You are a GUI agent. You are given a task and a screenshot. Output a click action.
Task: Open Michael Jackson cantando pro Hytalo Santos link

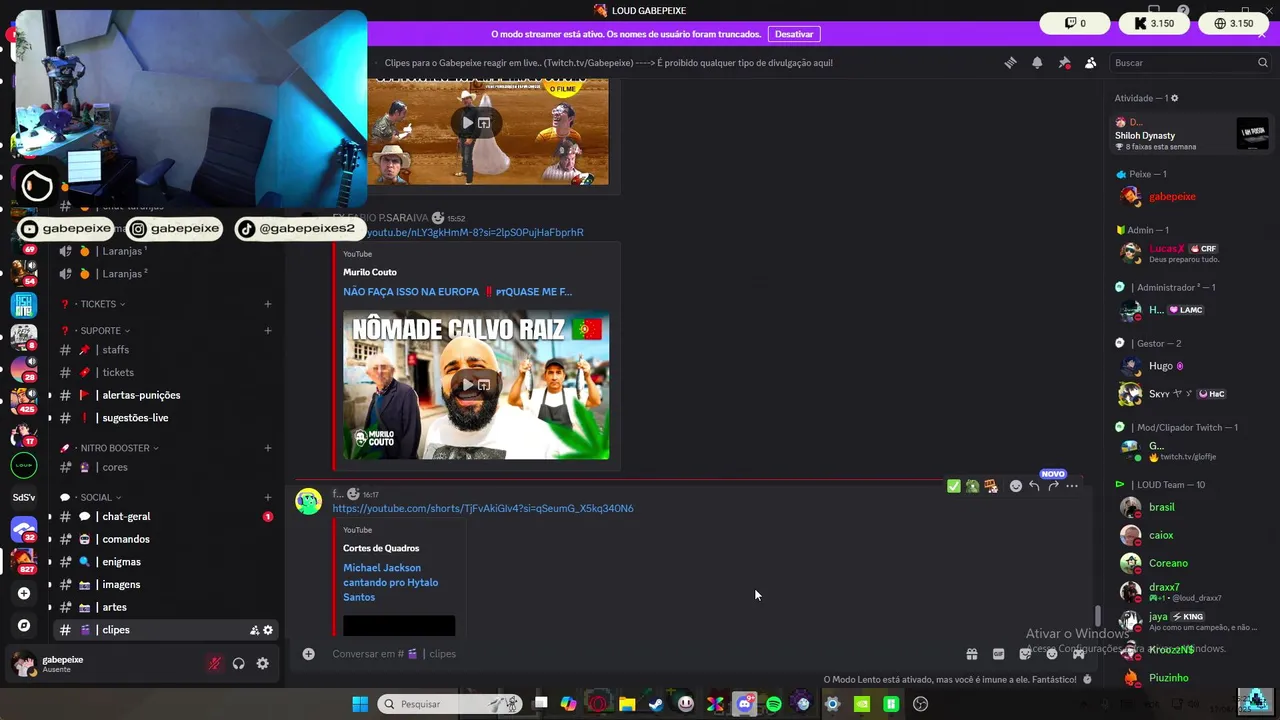(x=391, y=582)
